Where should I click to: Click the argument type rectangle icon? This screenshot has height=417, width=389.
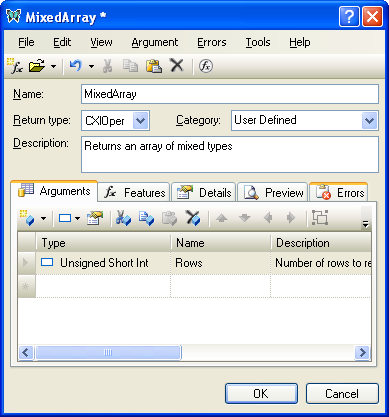point(65,218)
